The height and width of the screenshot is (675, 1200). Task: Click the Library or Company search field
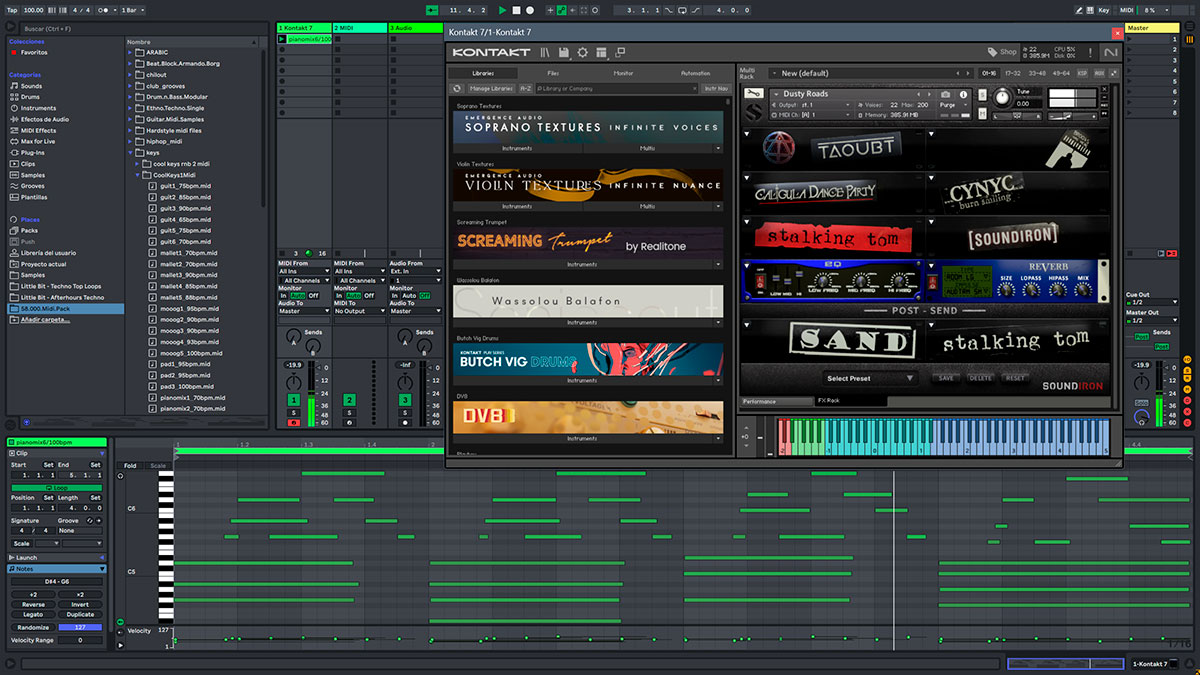pos(615,89)
